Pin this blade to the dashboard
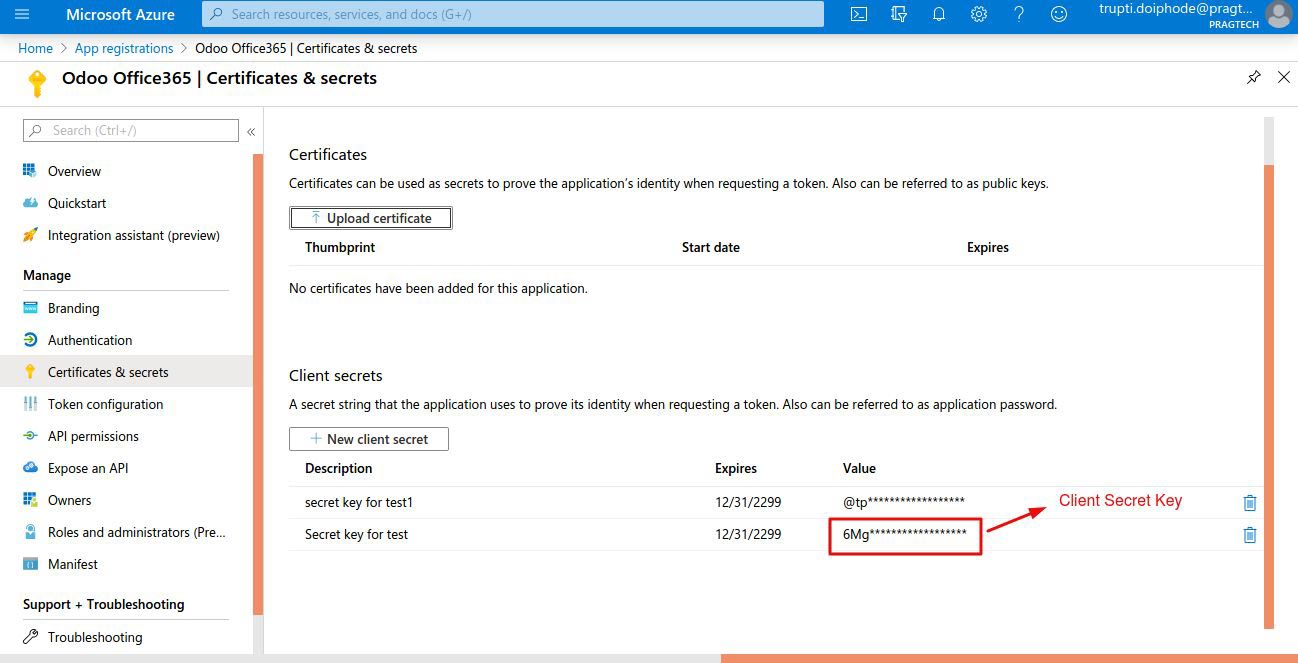Screen dimensions: 1298x663 click(1254, 77)
